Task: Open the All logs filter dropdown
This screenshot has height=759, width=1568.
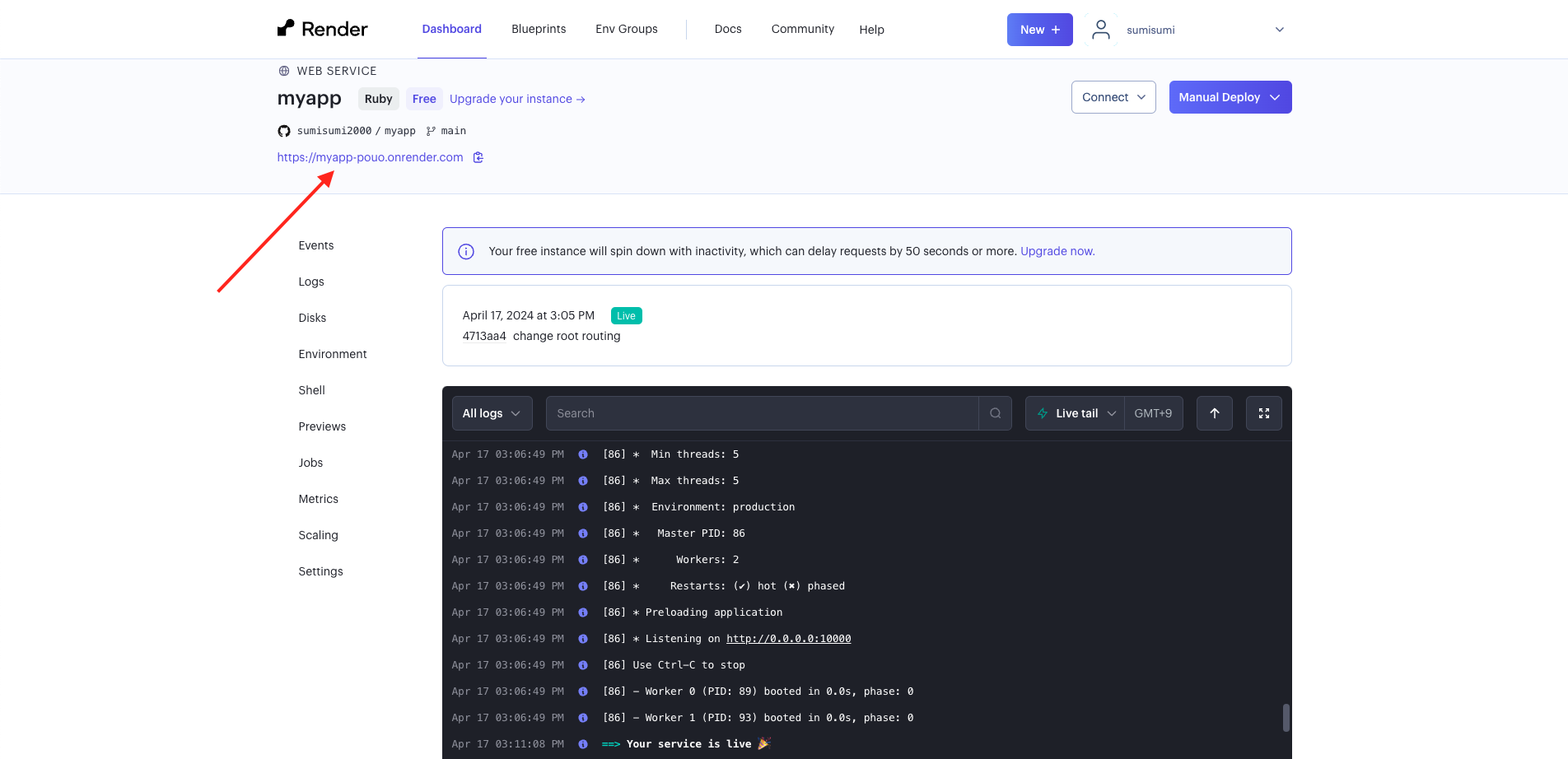Action: click(x=492, y=413)
